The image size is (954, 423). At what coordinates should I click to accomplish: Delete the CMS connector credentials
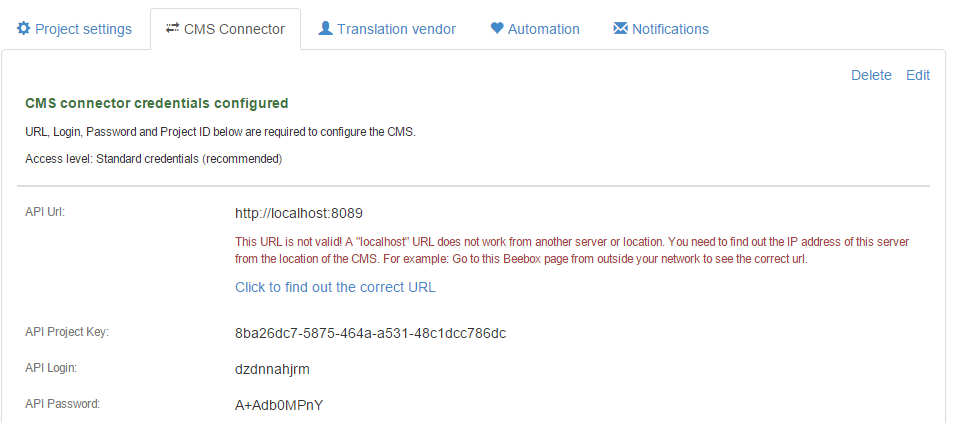871,75
